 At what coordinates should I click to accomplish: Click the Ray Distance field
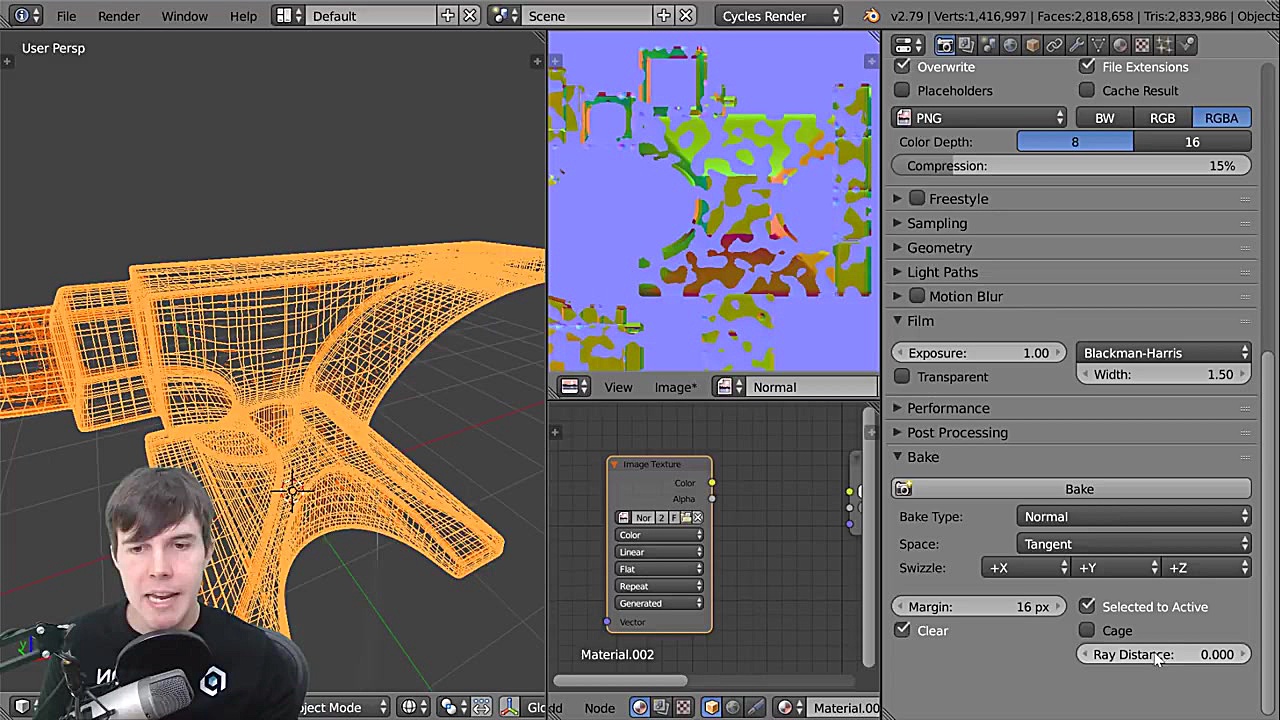1164,655
